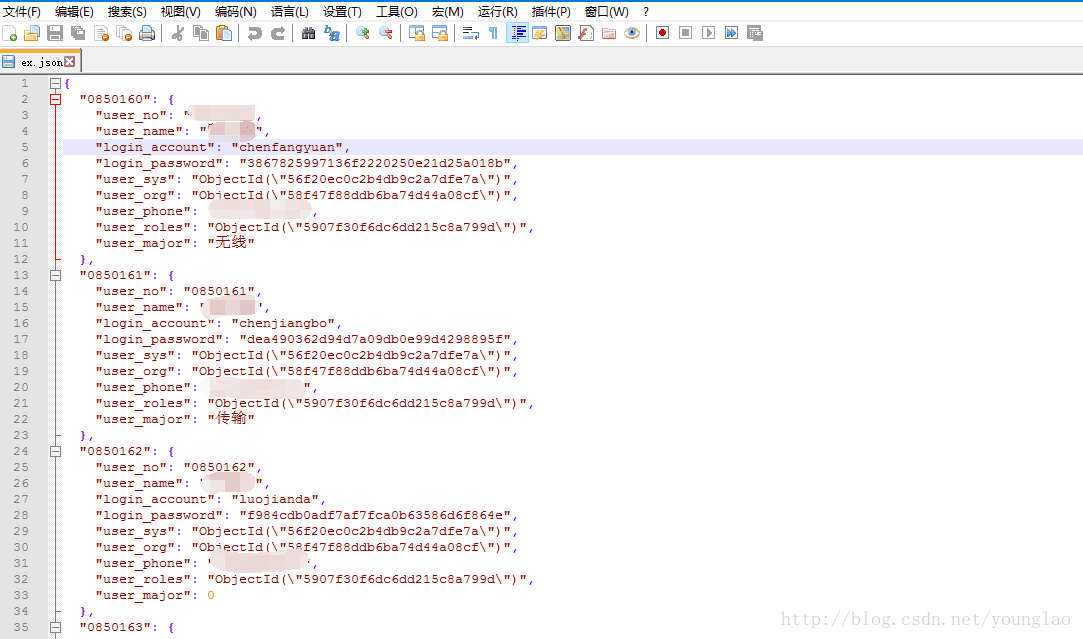Click the user_major value "传输"

click(231, 419)
